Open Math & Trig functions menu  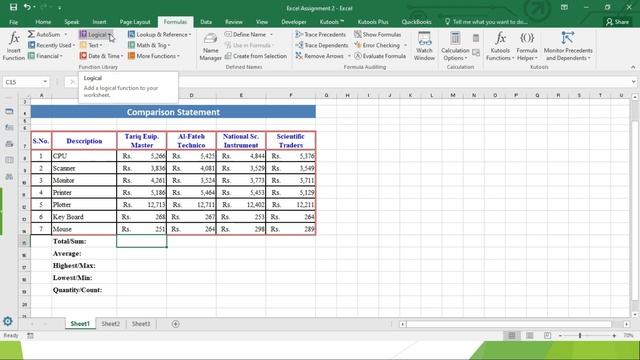[149, 45]
